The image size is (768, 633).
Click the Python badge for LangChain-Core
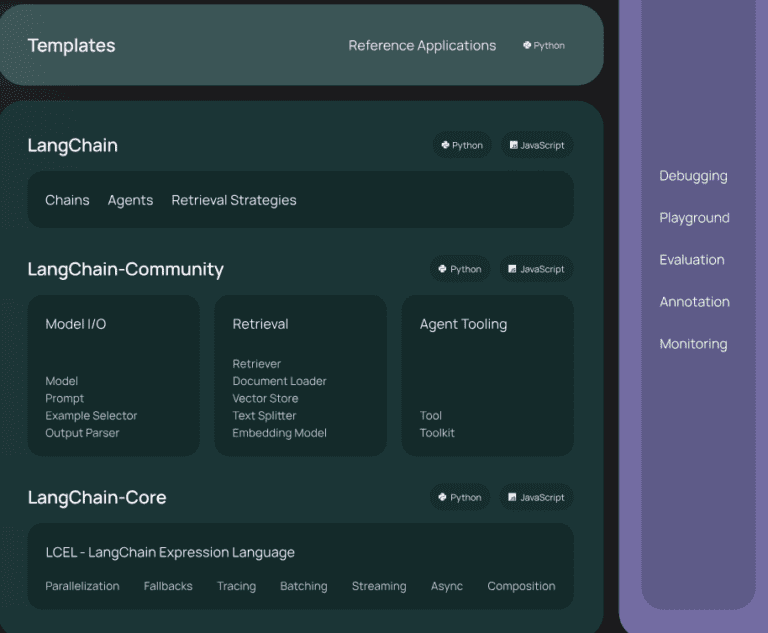(x=461, y=497)
